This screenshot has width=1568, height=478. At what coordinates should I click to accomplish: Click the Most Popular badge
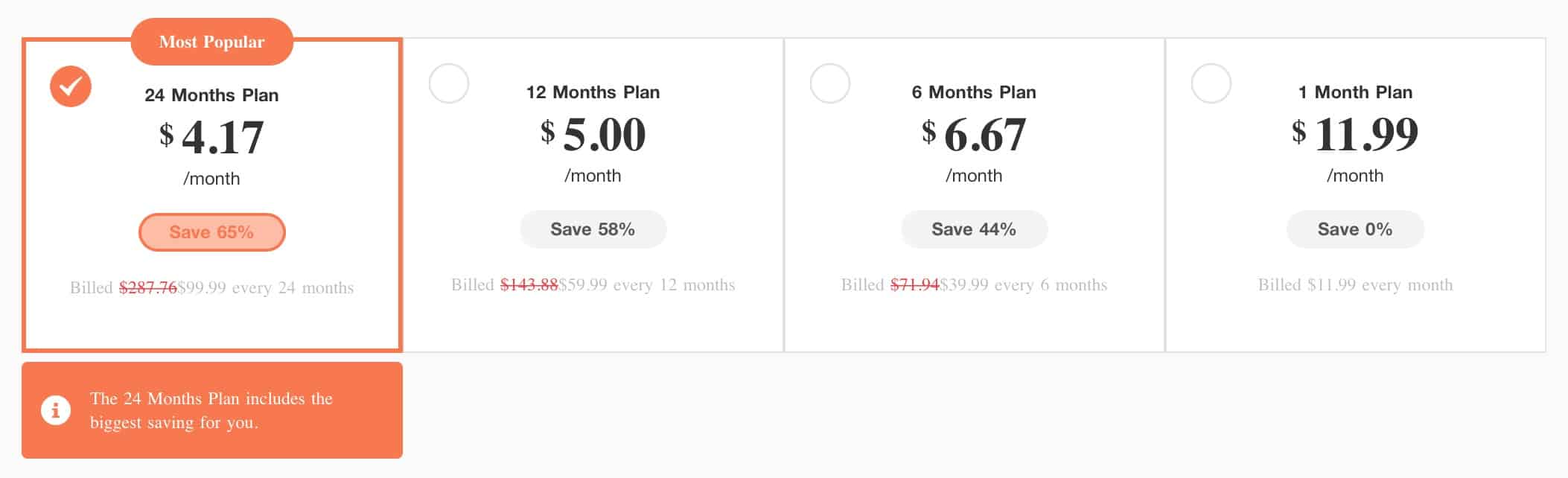(x=212, y=42)
